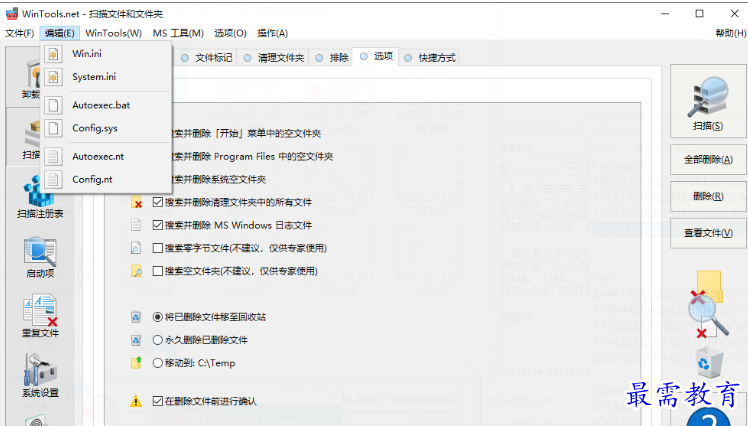748x426 pixels.
Task: Click the icon beside 永久删除已删除文件
Action: pyautogui.click(x=136, y=340)
